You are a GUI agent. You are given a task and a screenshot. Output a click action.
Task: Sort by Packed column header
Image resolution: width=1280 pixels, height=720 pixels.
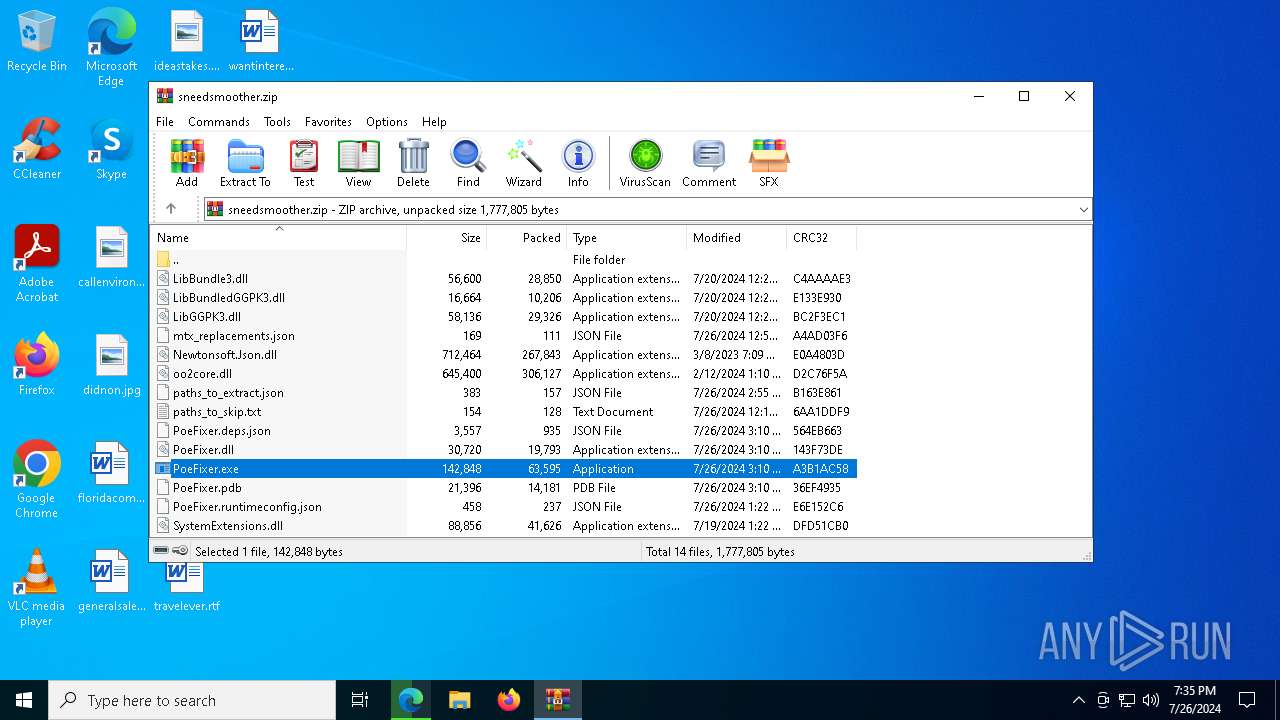click(526, 238)
